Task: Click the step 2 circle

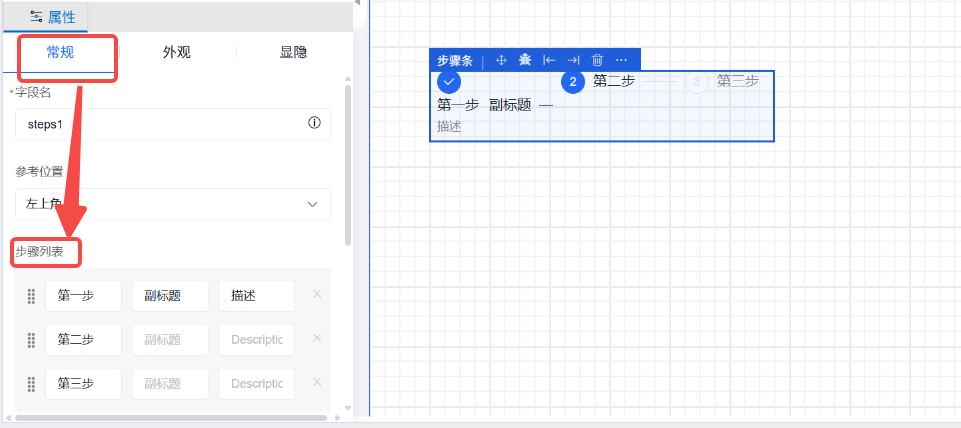Action: pyautogui.click(x=573, y=82)
